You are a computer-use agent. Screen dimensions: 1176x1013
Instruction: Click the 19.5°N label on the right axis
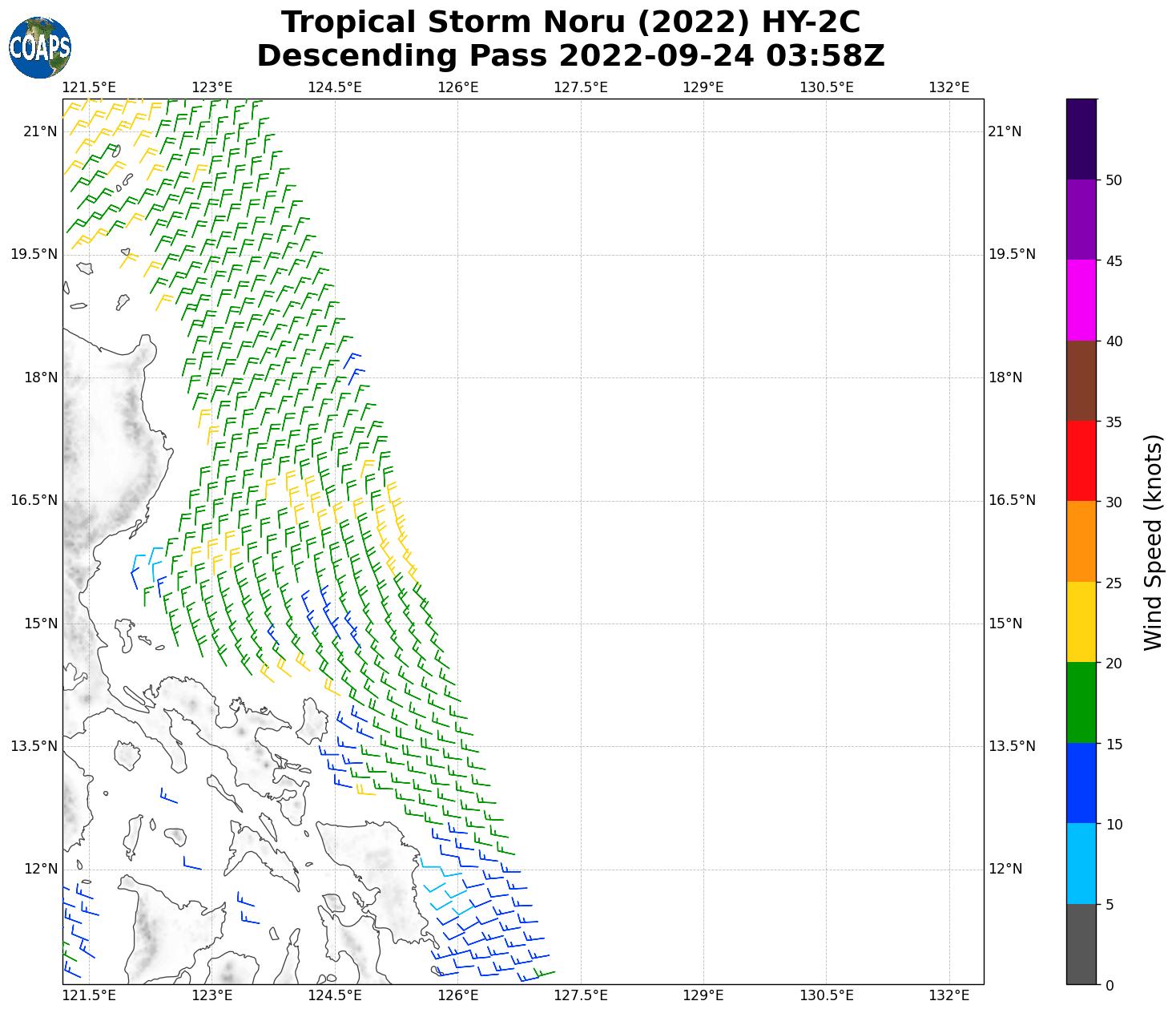[1012, 255]
